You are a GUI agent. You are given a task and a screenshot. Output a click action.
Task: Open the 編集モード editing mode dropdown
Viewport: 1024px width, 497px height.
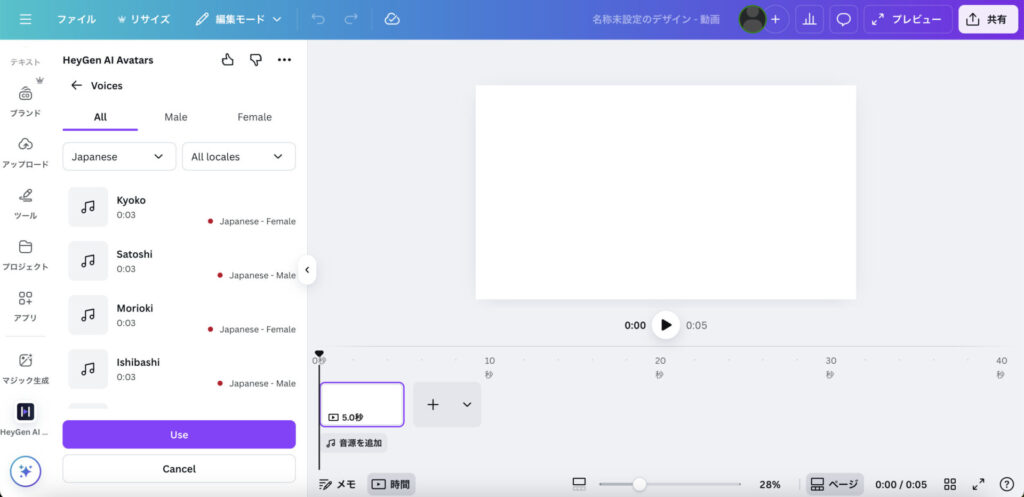point(238,19)
